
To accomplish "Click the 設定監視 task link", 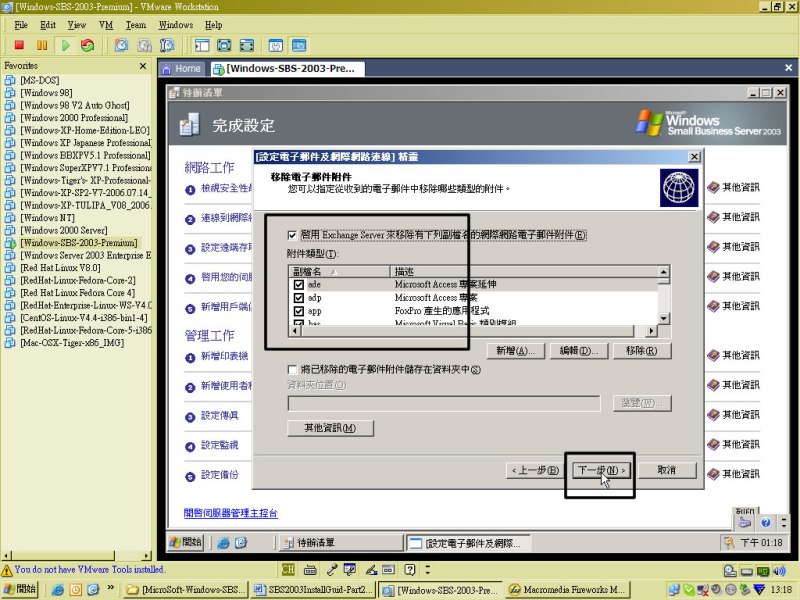I will tap(219, 445).
